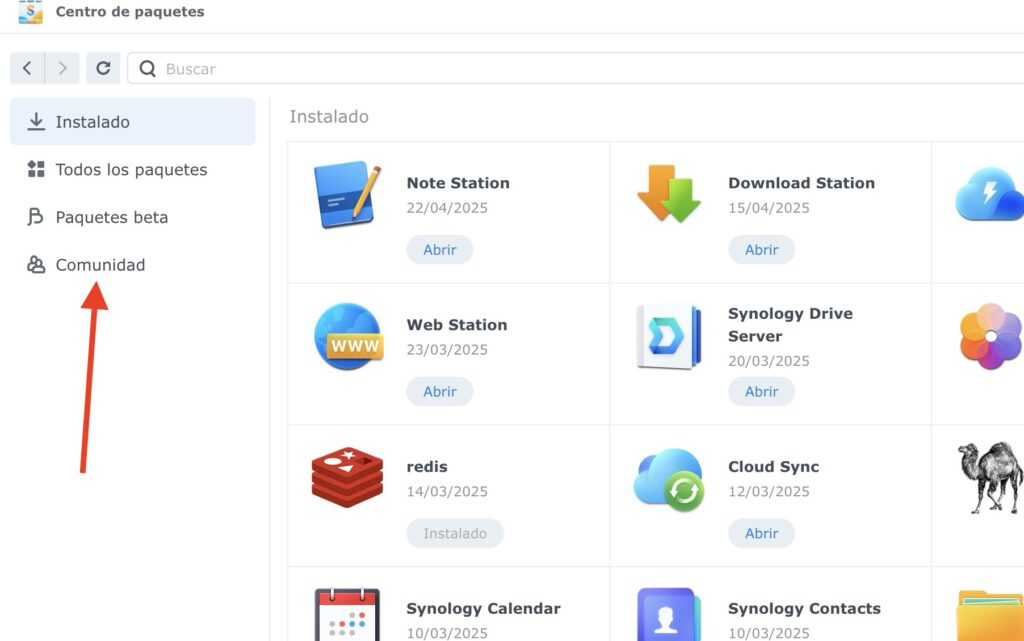
Task: Click the Web Station globe icon
Action: [348, 336]
